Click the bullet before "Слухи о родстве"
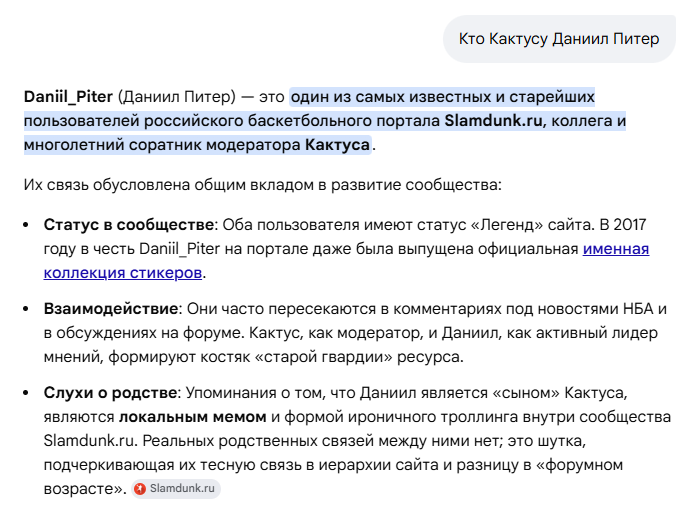 click(27, 394)
